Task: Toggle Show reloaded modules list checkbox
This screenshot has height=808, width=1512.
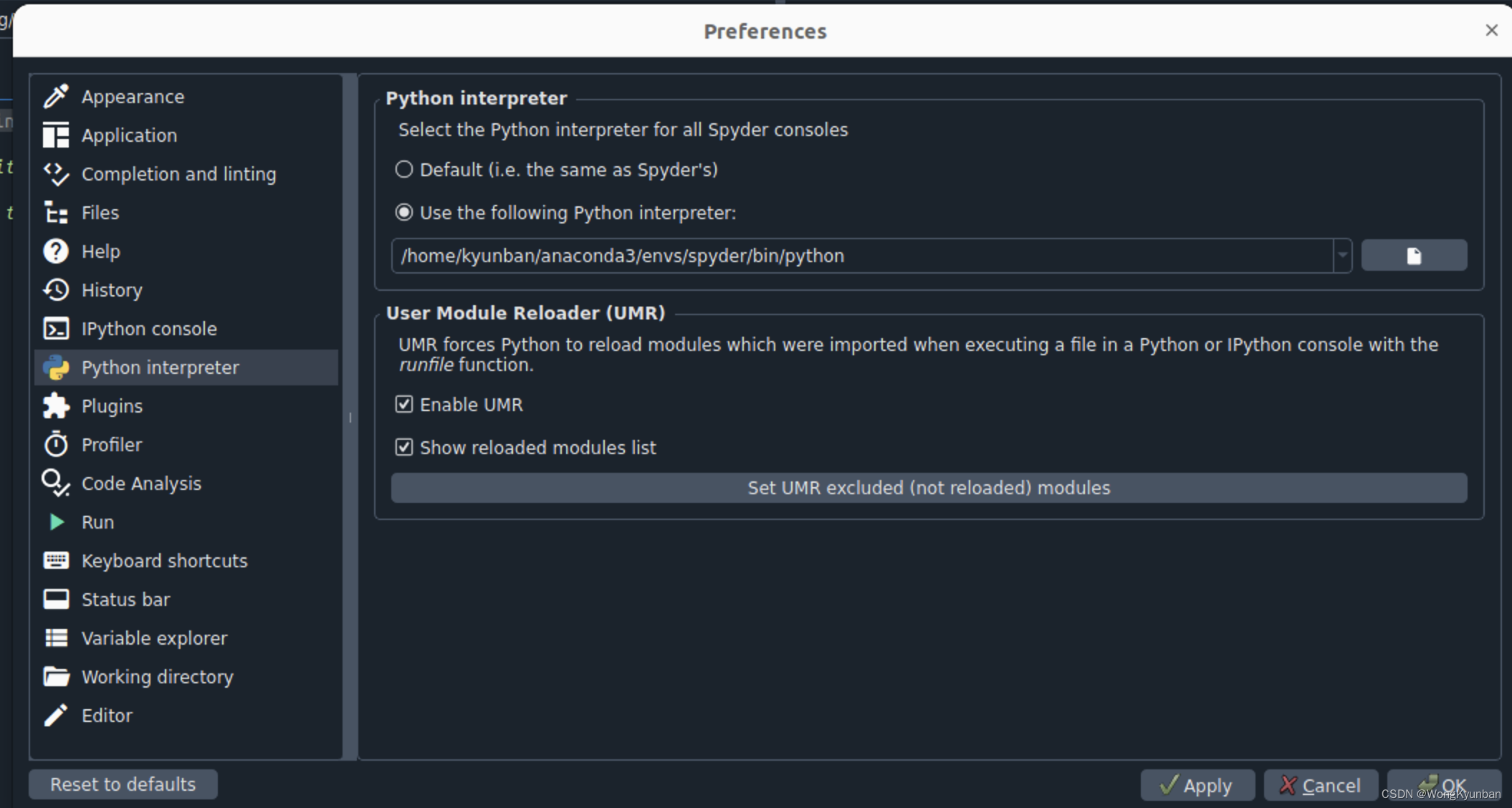Action: tap(405, 448)
